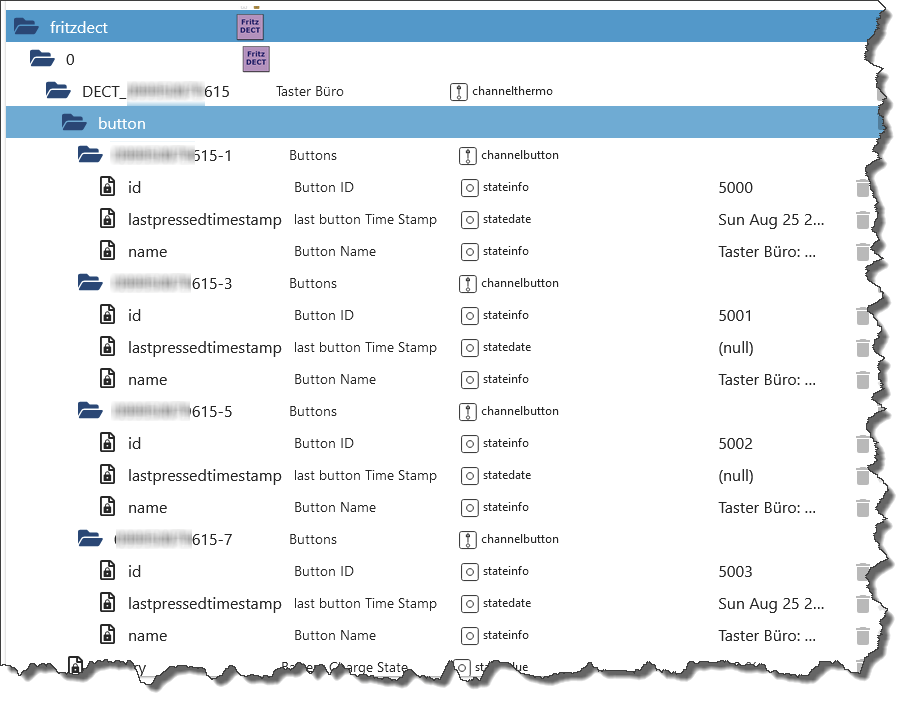This screenshot has width=911, height=704.
Task: Click file icon of lastpressedtimestamp under 615-1
Action: click(107, 218)
